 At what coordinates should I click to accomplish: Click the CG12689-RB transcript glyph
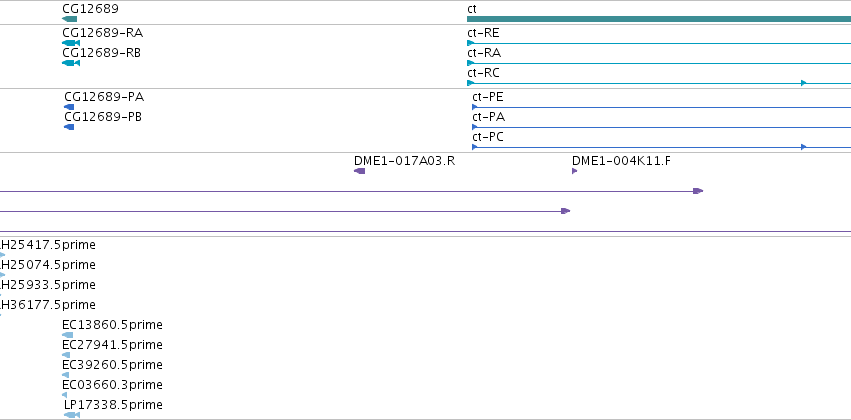pyautogui.click(x=71, y=63)
